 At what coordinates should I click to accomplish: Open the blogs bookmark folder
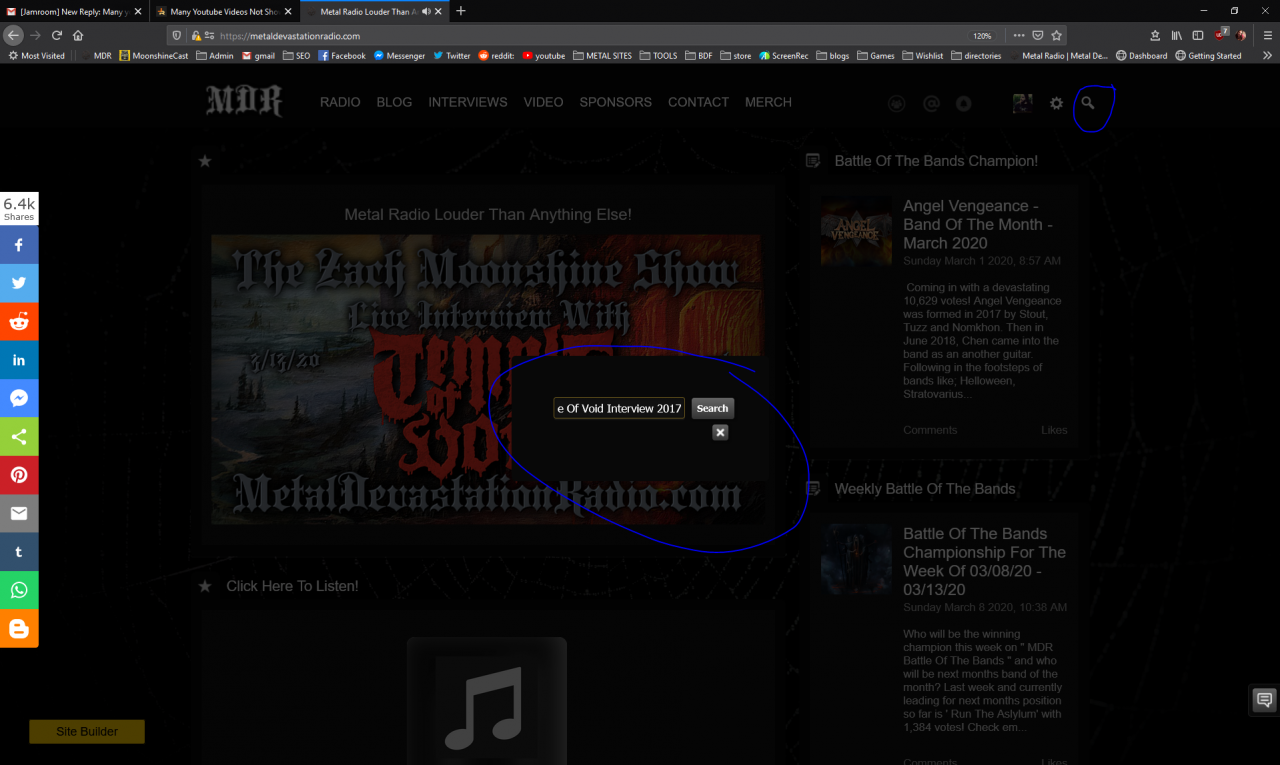coord(832,56)
